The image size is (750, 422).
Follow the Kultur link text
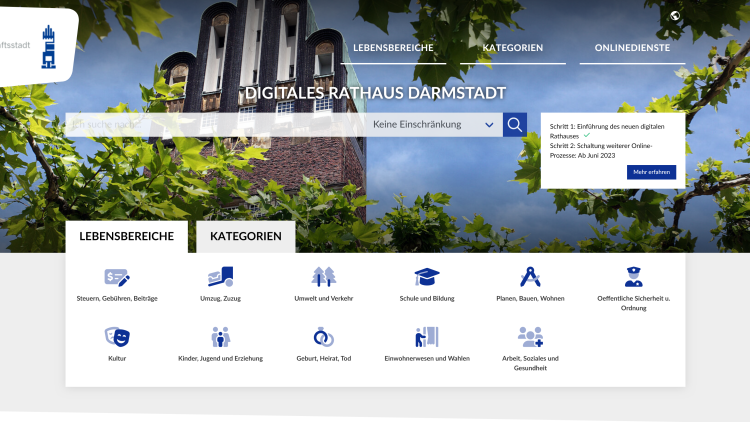coord(117,358)
